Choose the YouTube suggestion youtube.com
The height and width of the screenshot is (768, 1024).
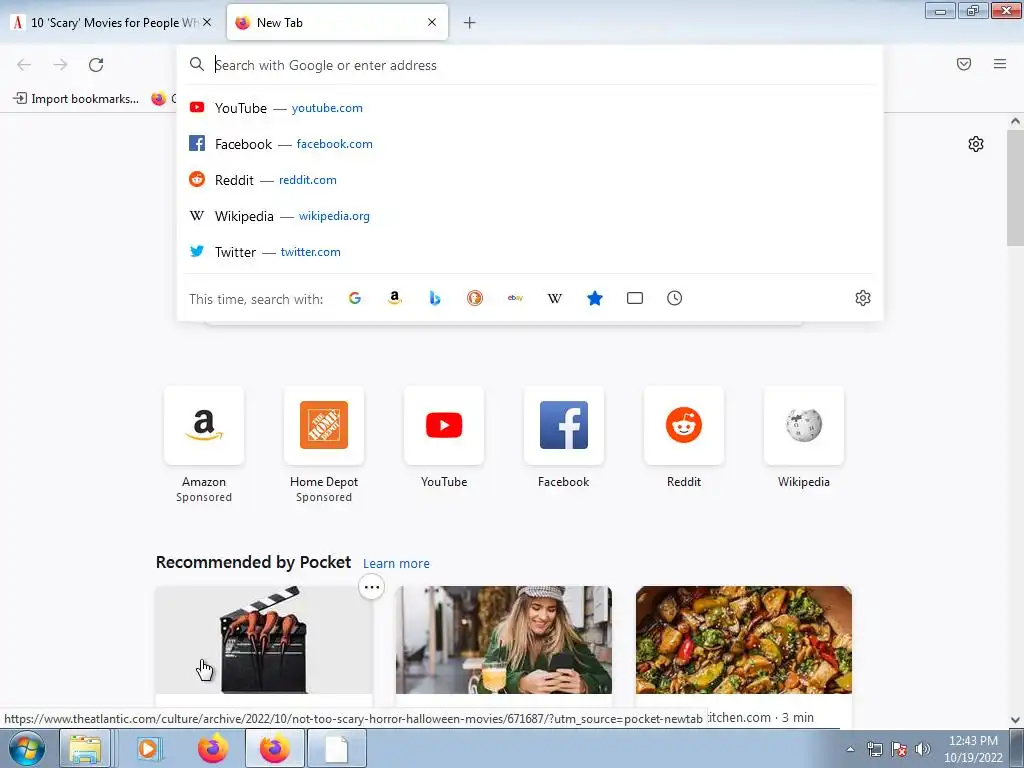529,108
